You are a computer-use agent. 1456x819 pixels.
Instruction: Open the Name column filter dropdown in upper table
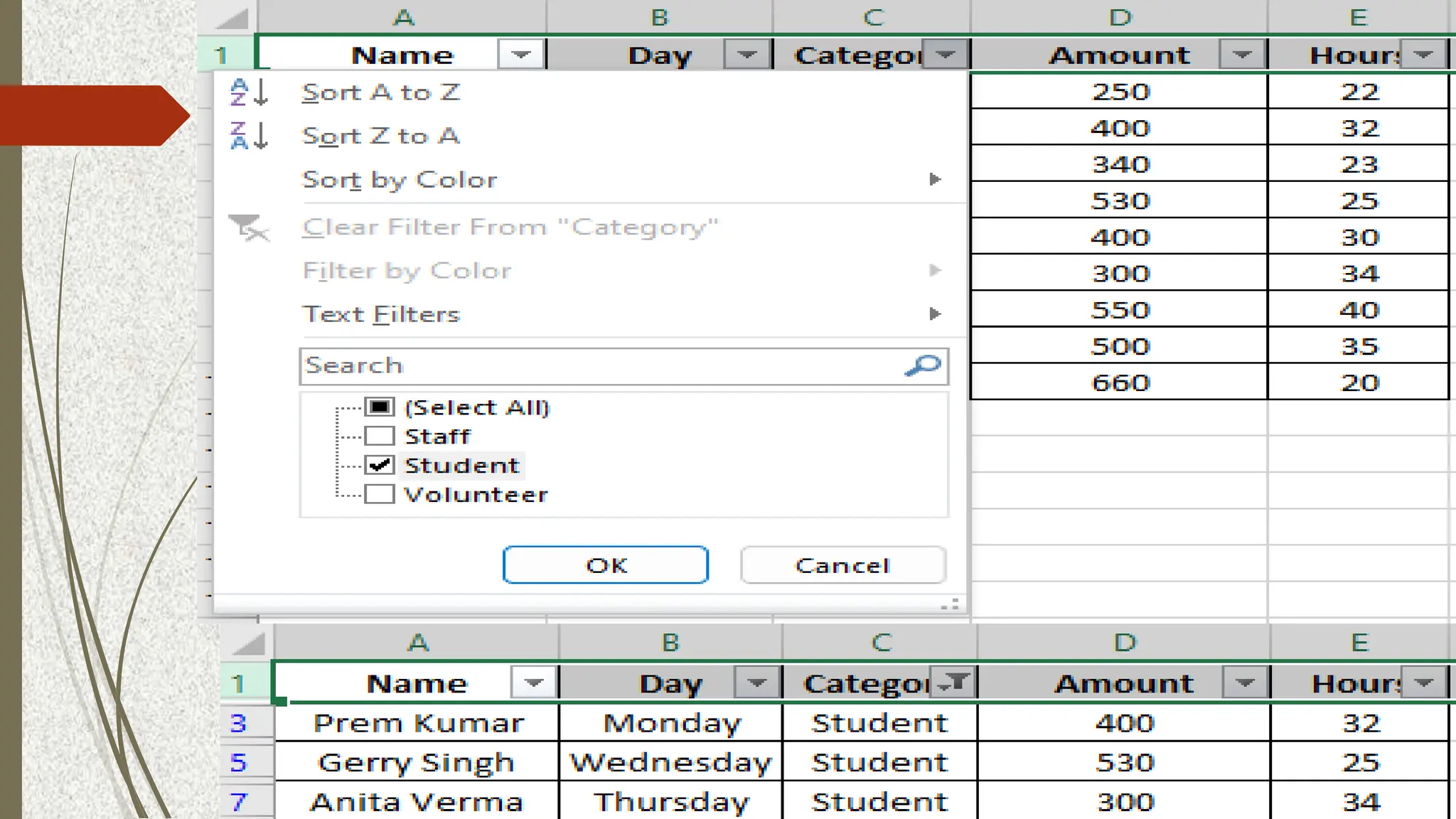(520, 55)
